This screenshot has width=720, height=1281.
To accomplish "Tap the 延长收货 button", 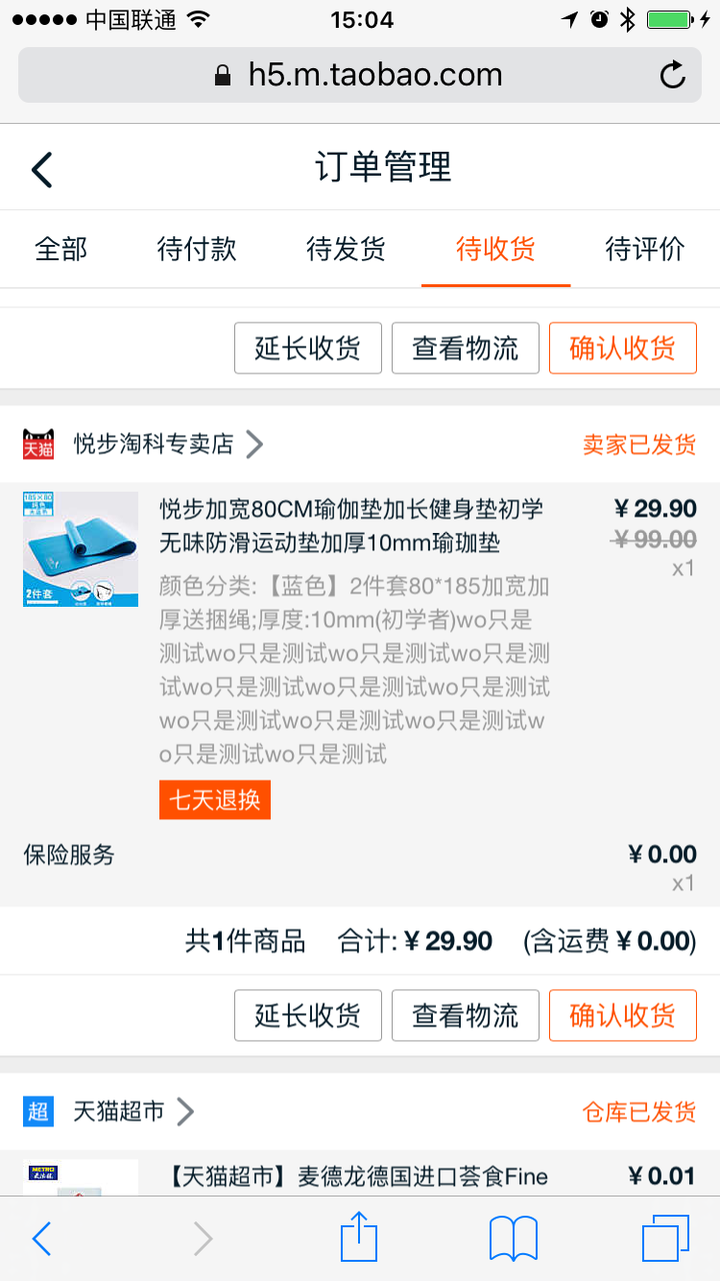I will pyautogui.click(x=307, y=348).
